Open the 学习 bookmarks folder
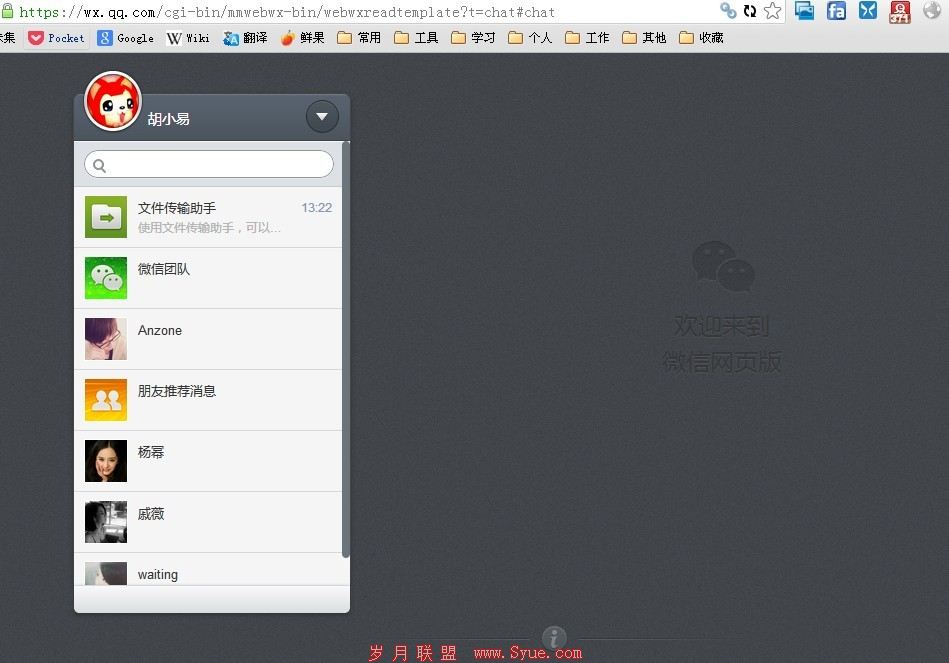Screen dimensions: 949x663 [x=473, y=38]
